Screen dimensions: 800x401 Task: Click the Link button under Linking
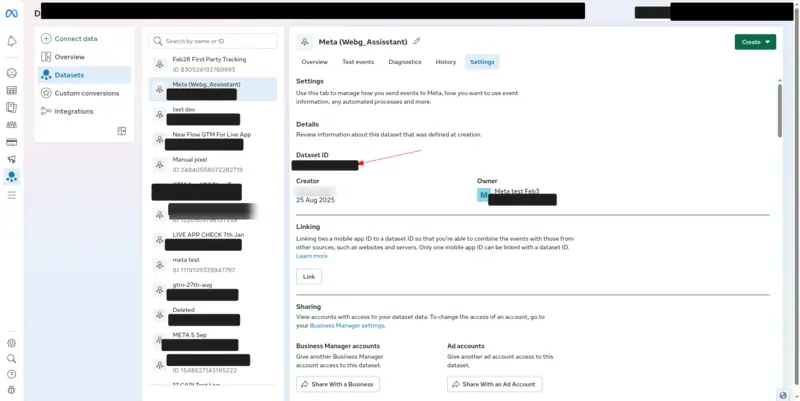point(309,277)
